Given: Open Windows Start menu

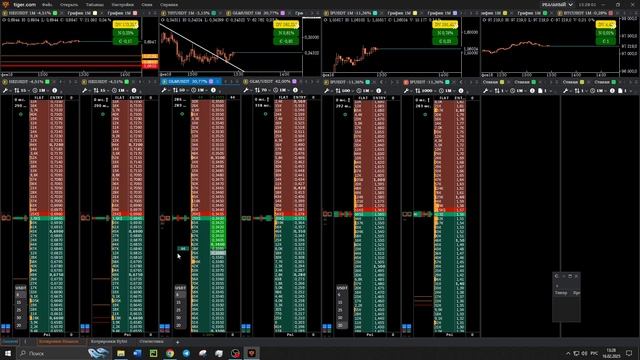Looking at the screenshot, I should click(x=8, y=353).
